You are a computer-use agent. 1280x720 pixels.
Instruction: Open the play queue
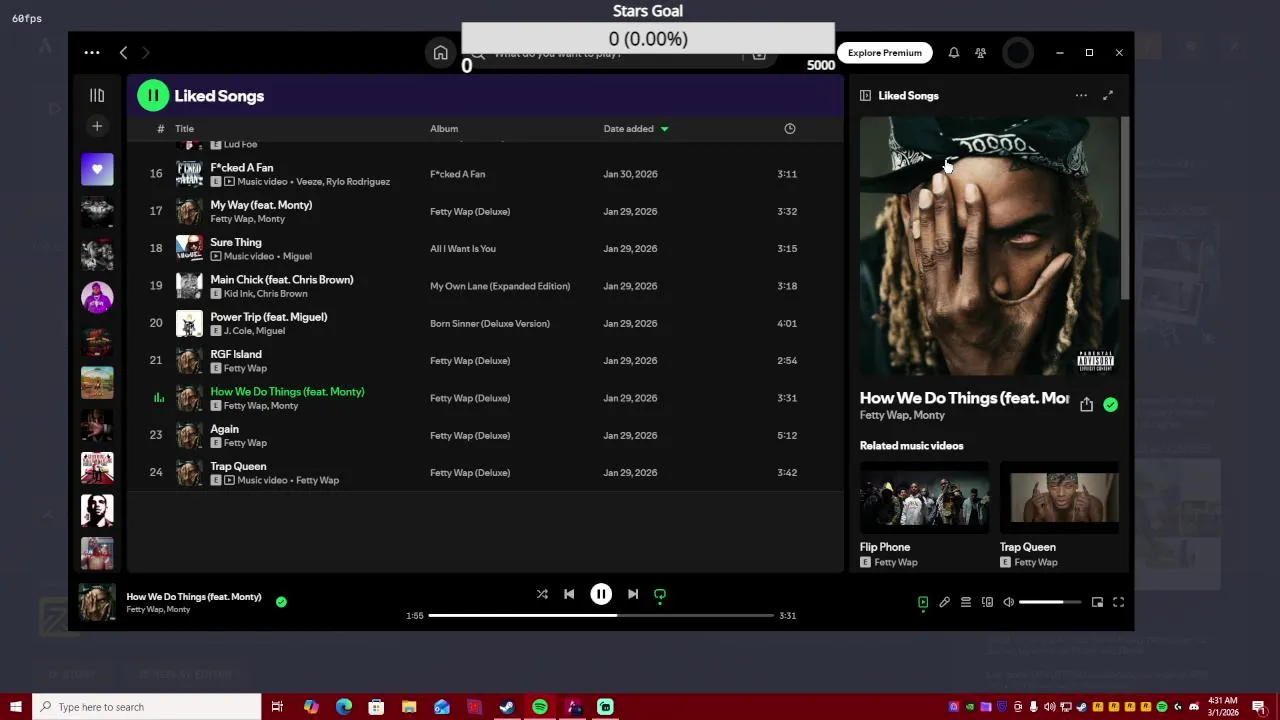(x=966, y=602)
